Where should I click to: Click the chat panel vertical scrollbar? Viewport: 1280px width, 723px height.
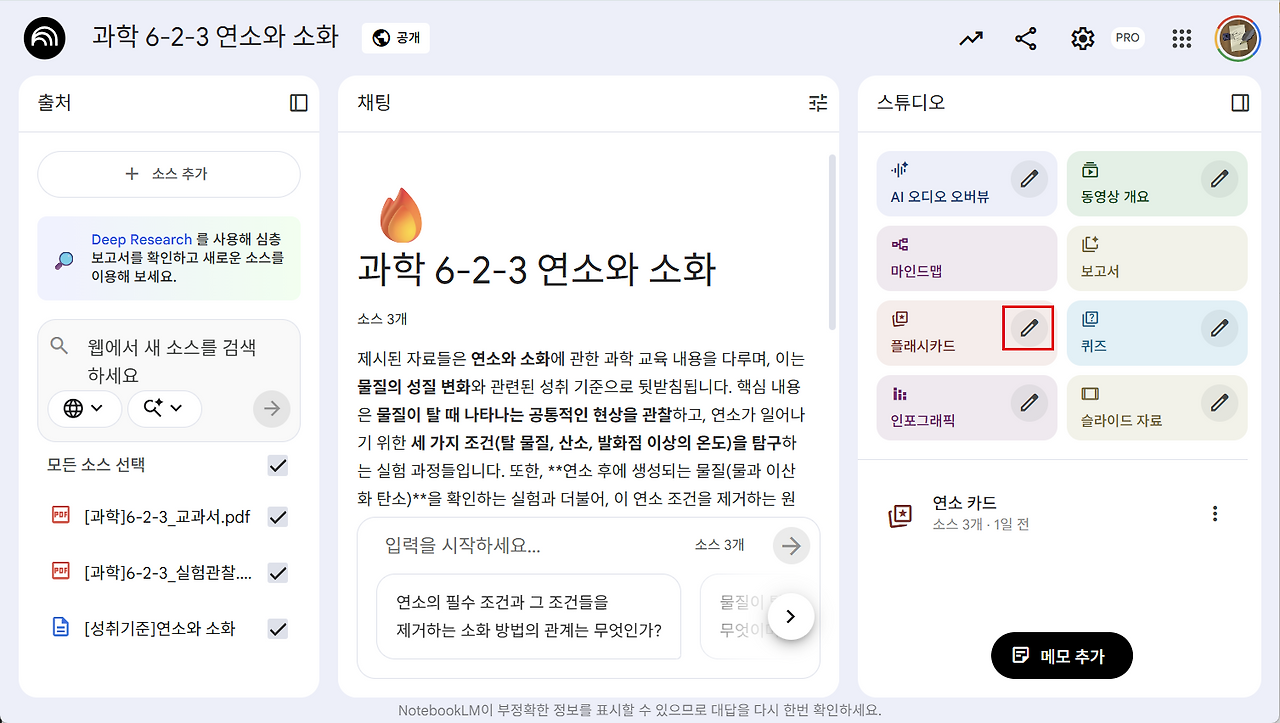tap(832, 242)
